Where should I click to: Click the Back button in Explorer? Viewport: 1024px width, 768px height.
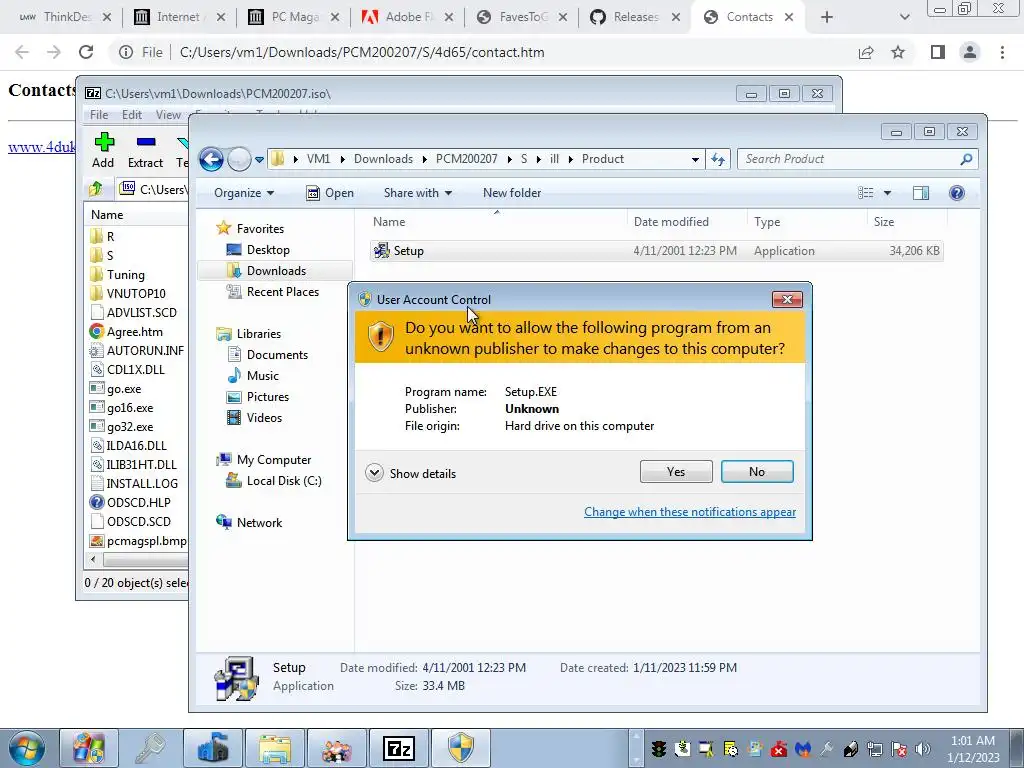(x=211, y=159)
